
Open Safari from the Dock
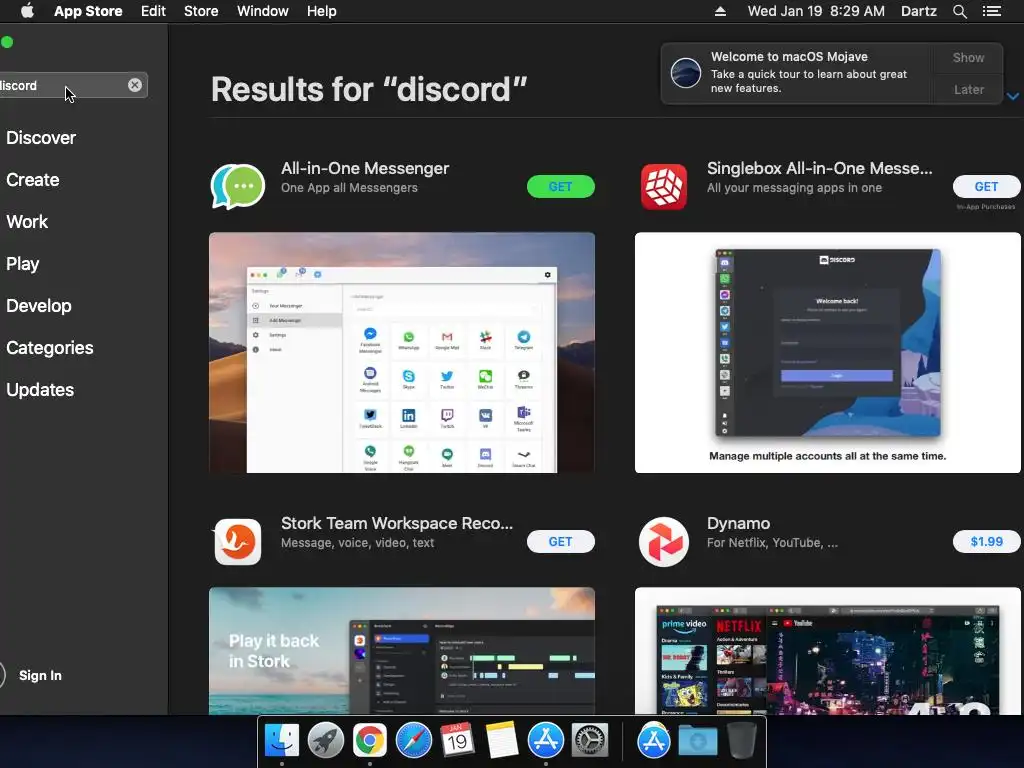coord(413,741)
